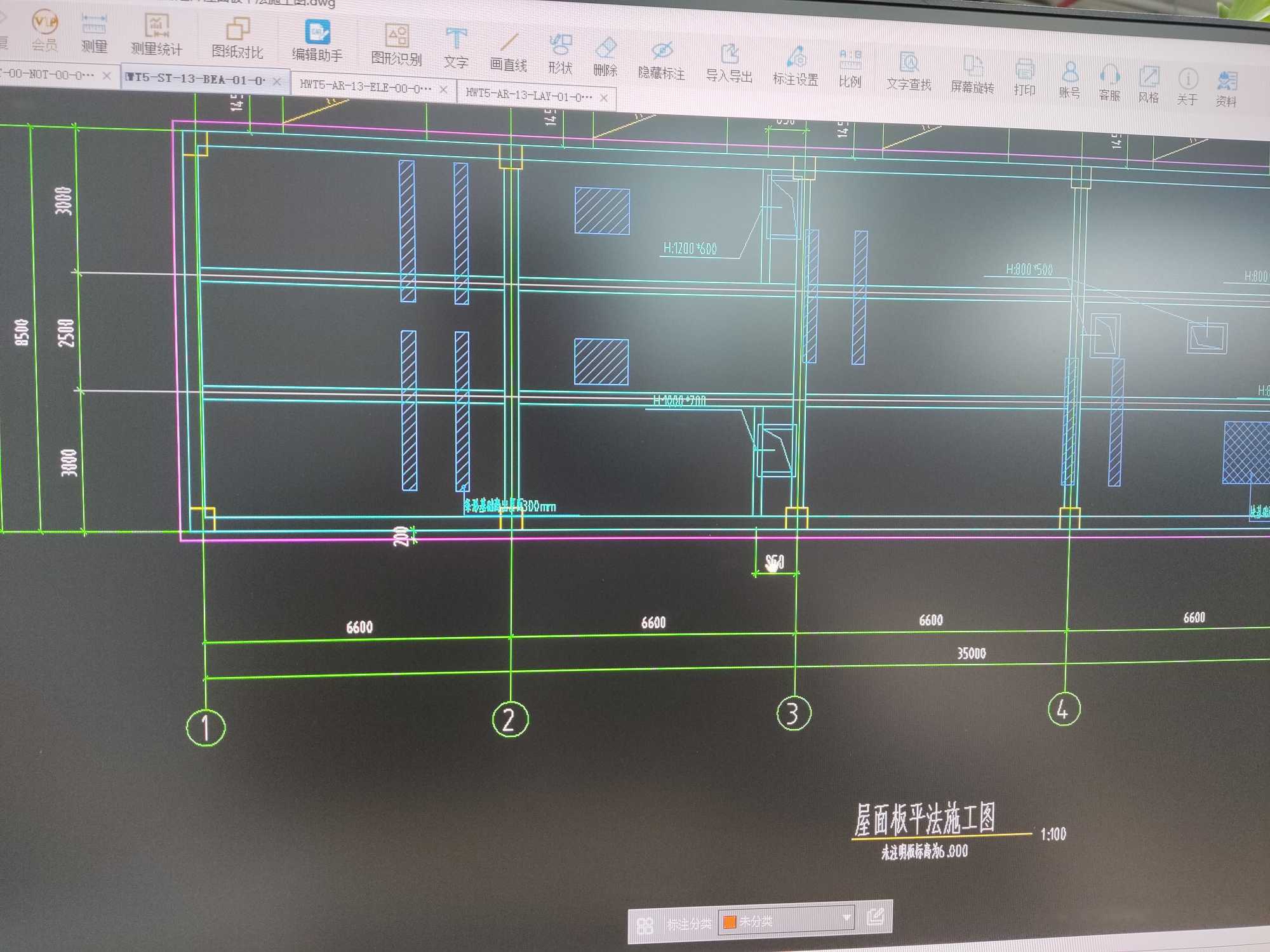
Task: Click the H:1200*600 beam label
Action: [x=690, y=248]
